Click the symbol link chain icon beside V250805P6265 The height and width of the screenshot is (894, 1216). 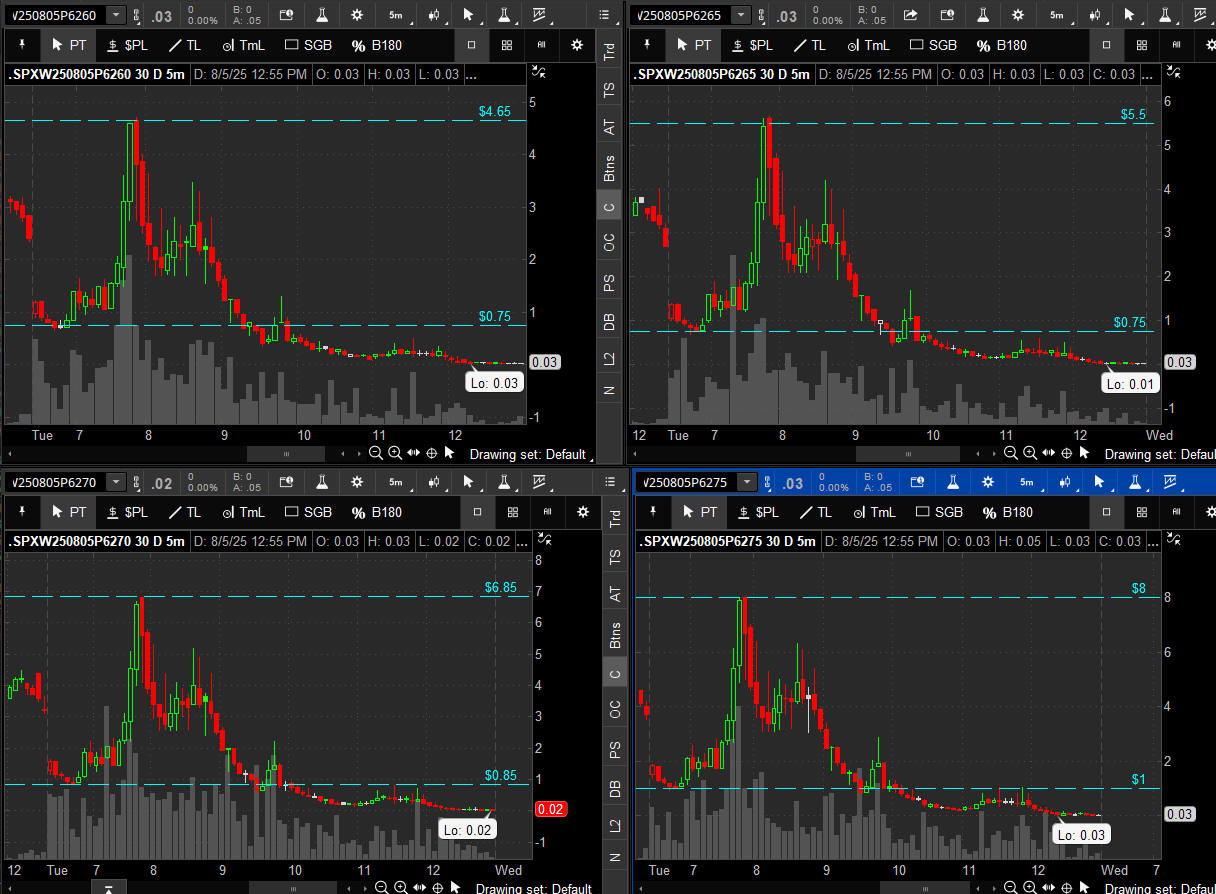[766, 15]
